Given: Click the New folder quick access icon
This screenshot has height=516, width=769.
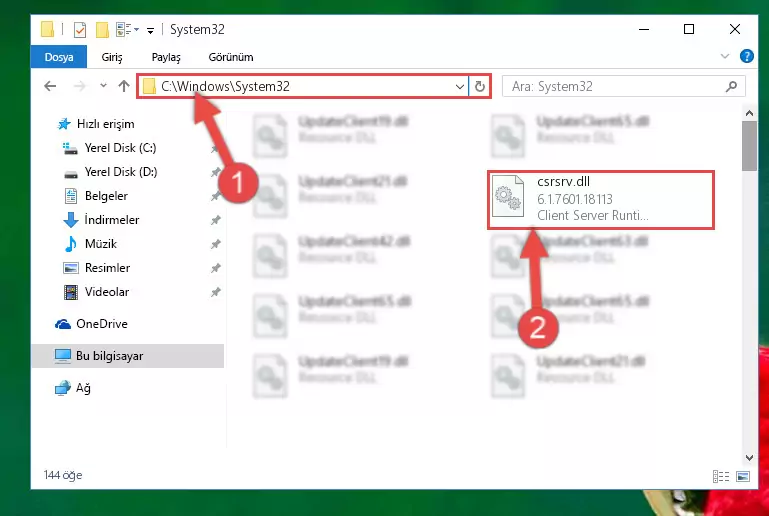Looking at the screenshot, I should pyautogui.click(x=102, y=30).
